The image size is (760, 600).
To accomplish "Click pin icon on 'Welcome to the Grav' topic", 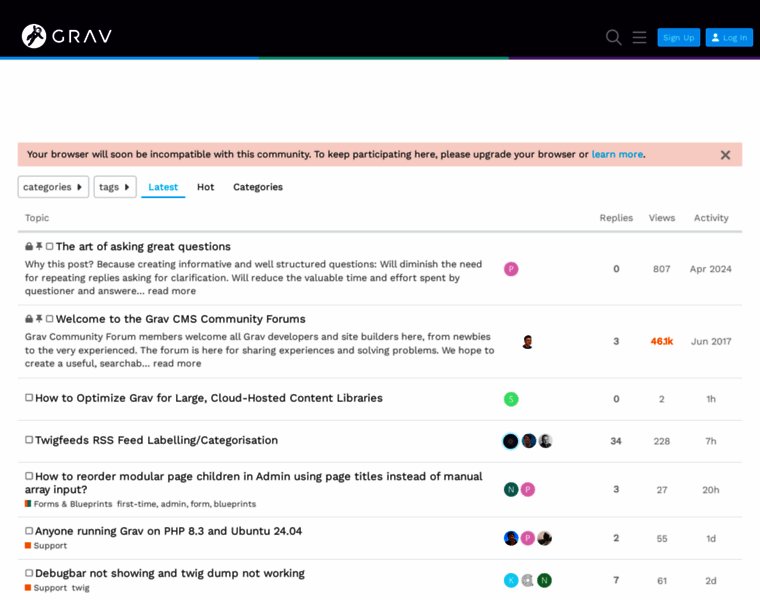I will [39, 319].
